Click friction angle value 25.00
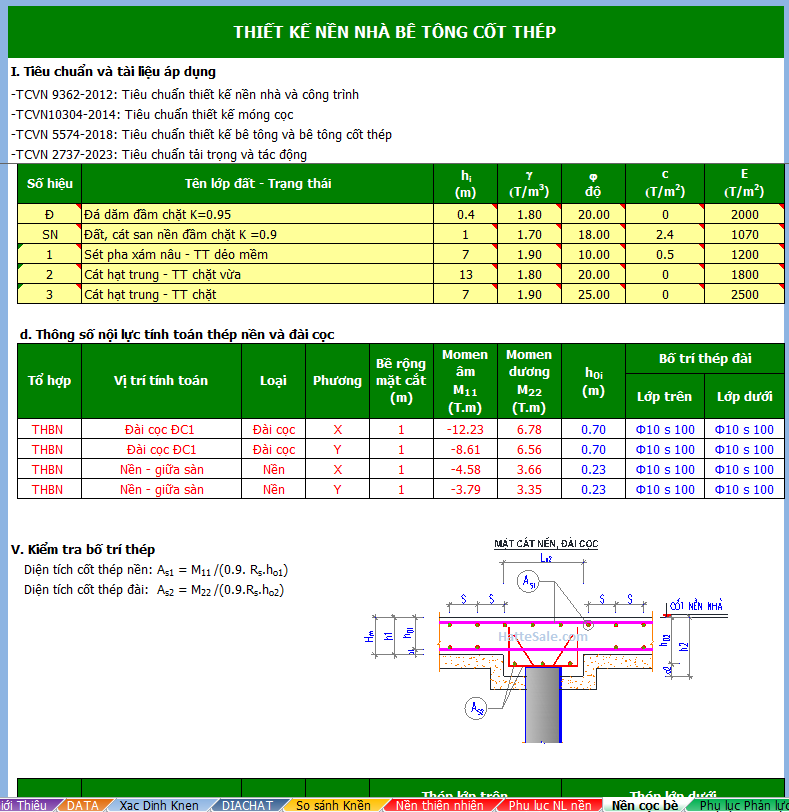789x812 pixels. click(x=593, y=295)
